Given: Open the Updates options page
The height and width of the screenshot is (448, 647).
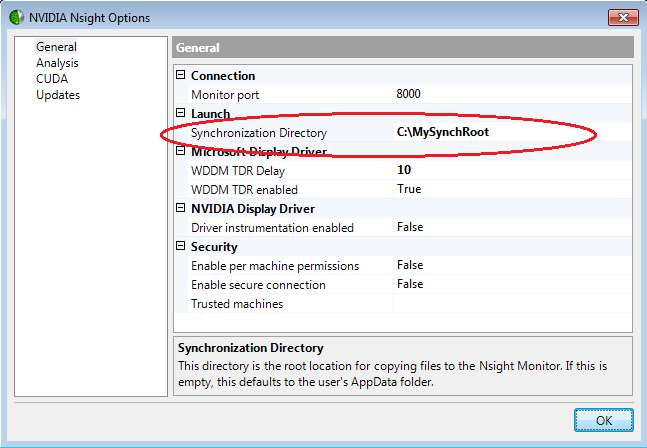Looking at the screenshot, I should (x=58, y=95).
